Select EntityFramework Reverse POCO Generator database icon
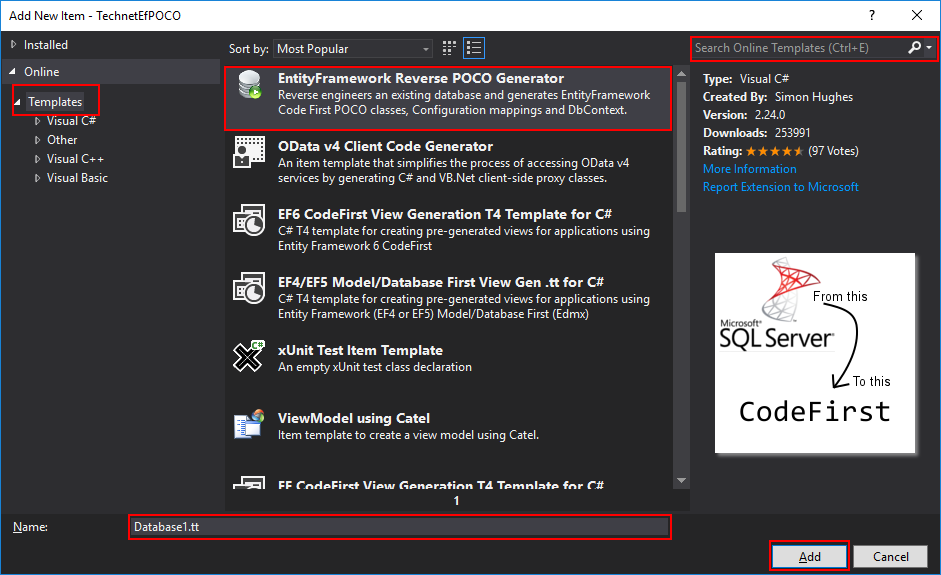The width and height of the screenshot is (941, 575). (x=249, y=84)
